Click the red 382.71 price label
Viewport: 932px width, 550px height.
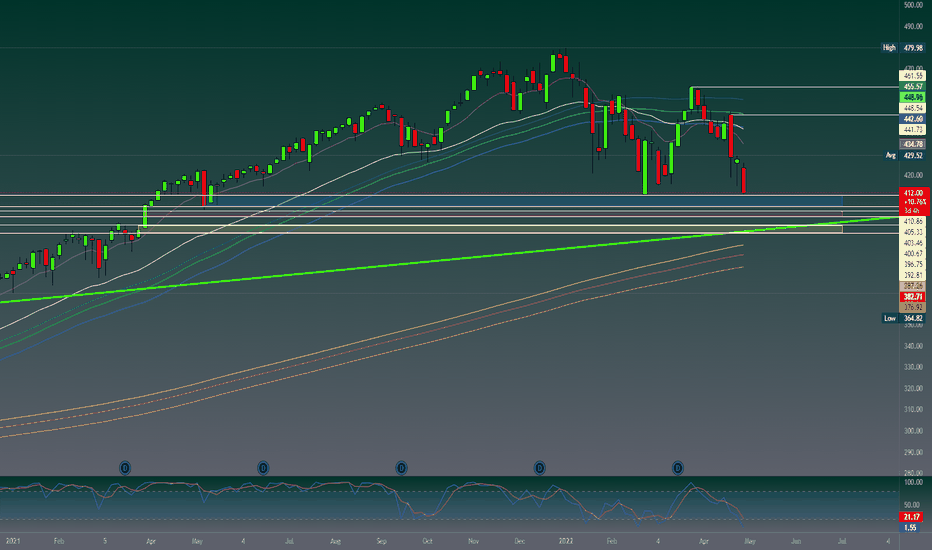click(913, 297)
